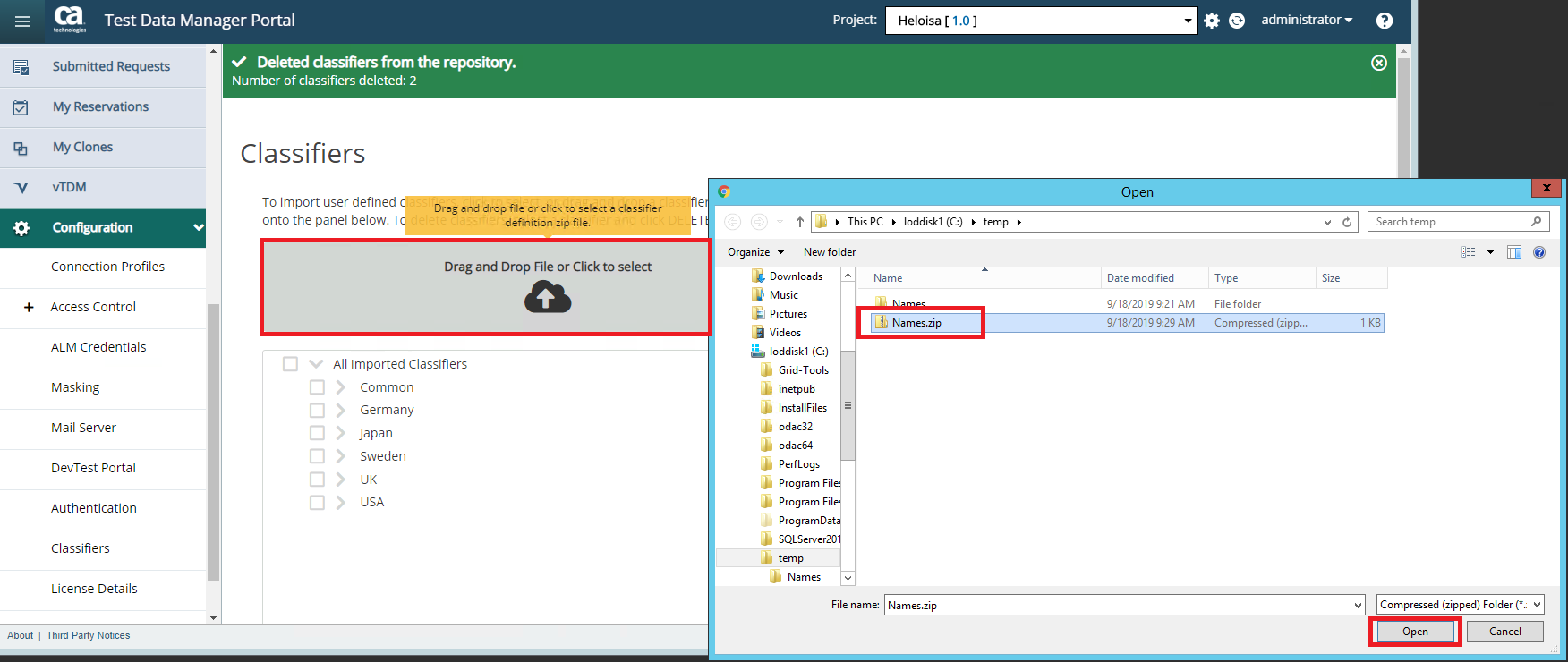Open the Masking configuration page

75,387
